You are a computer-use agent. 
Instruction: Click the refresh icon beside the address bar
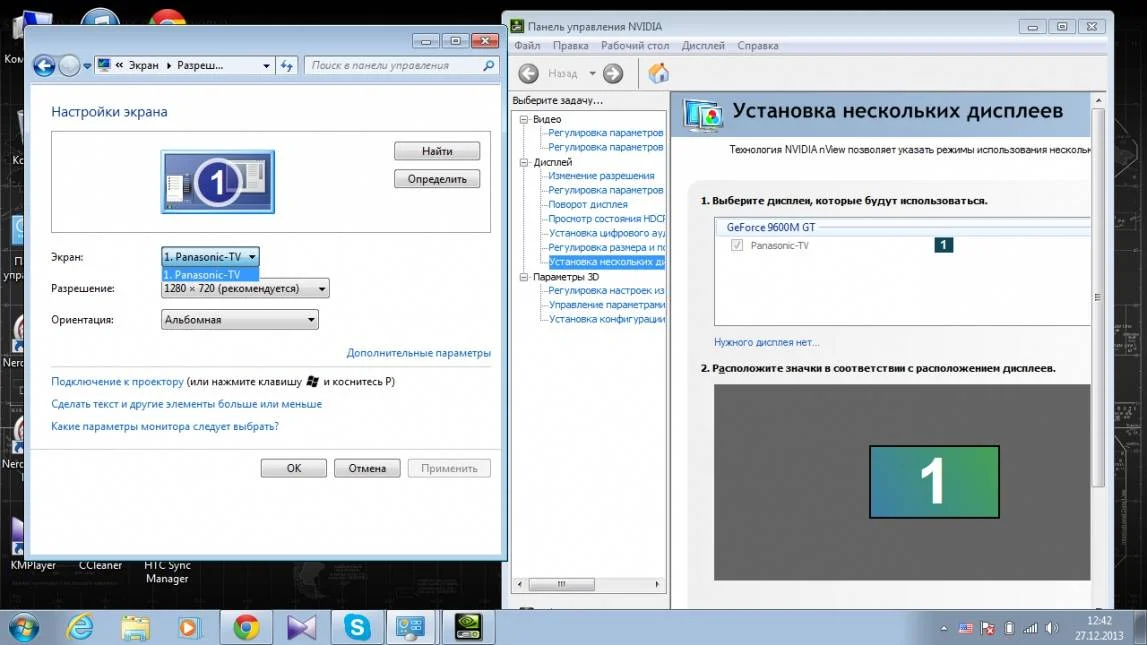point(287,66)
